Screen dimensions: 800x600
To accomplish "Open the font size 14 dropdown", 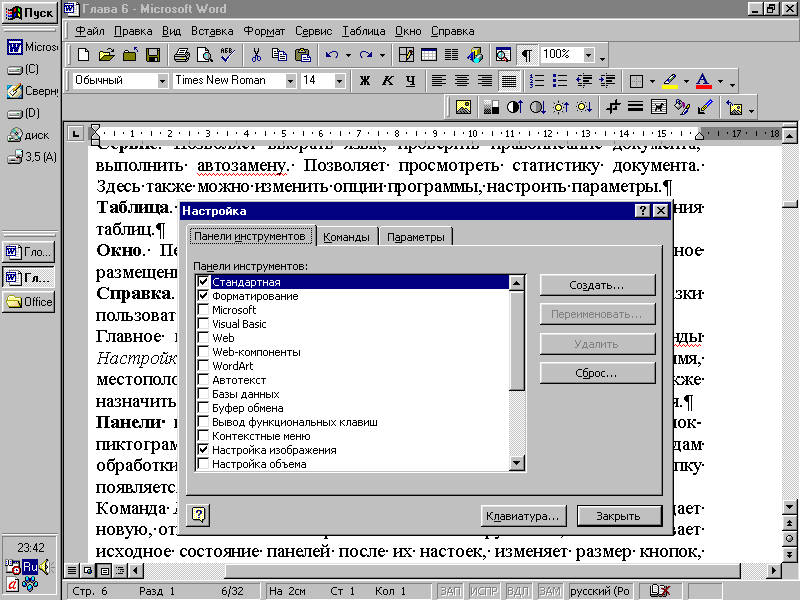I will (x=339, y=81).
